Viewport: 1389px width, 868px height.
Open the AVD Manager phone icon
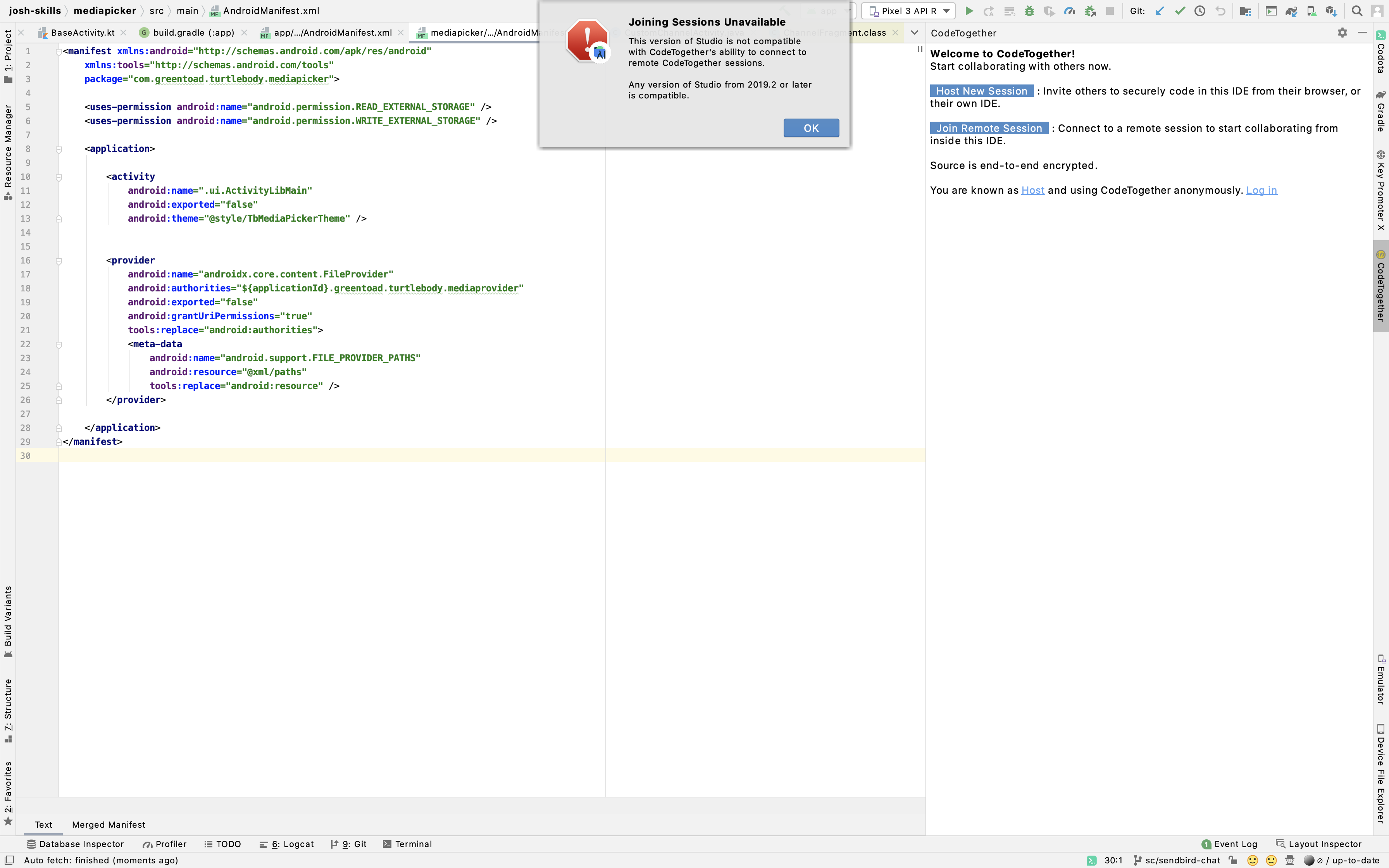click(1311, 11)
